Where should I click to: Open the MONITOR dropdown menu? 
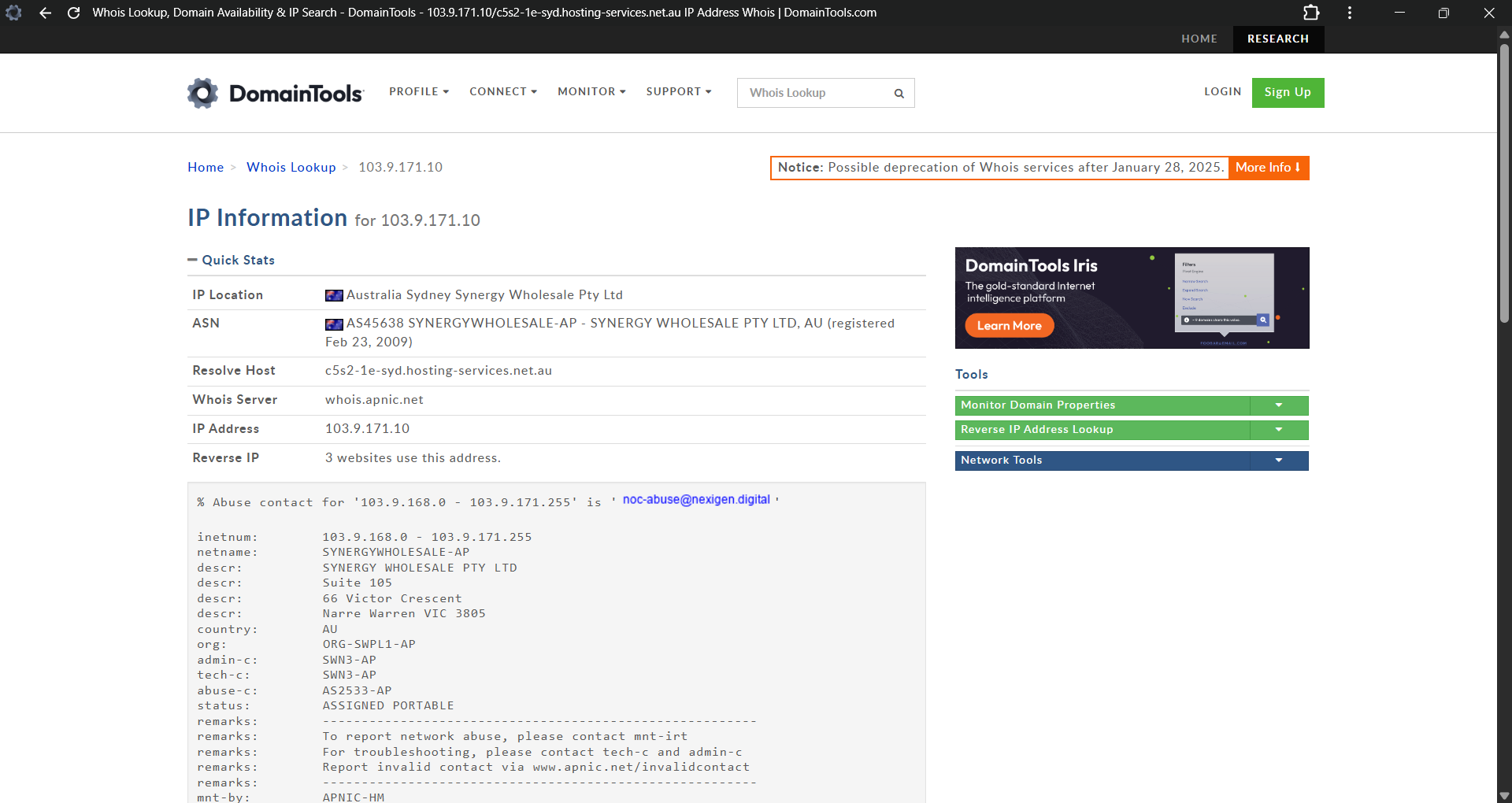tap(591, 92)
